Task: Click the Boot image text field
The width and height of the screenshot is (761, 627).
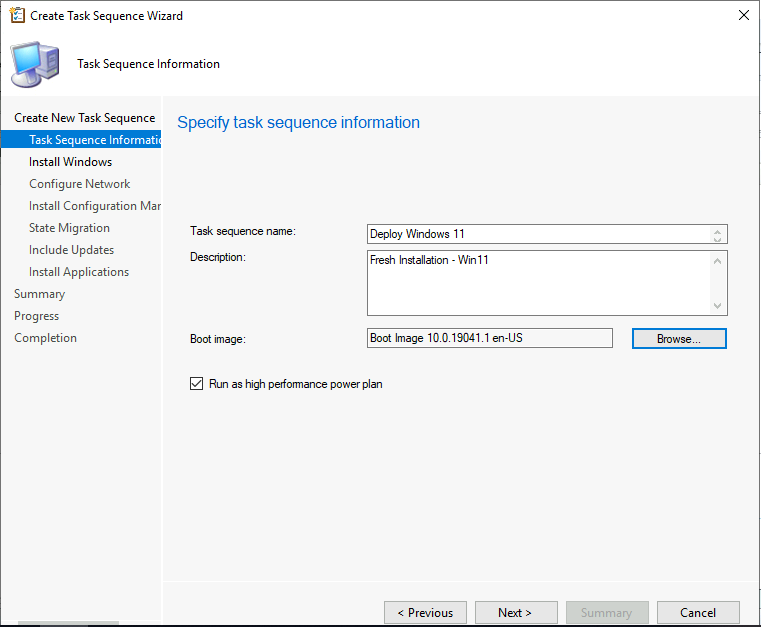Action: (x=490, y=338)
